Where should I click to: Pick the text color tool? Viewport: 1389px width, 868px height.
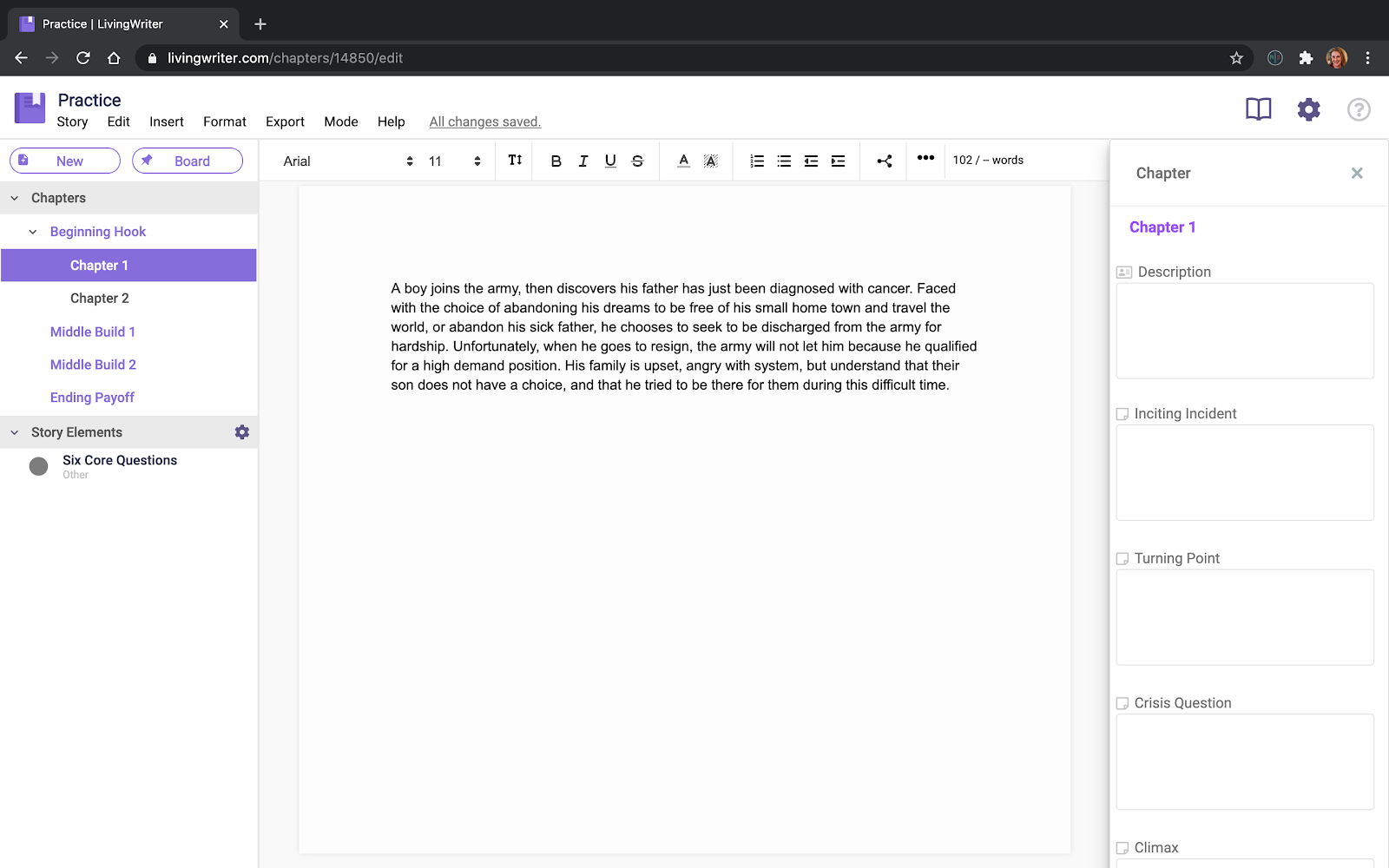coord(684,161)
